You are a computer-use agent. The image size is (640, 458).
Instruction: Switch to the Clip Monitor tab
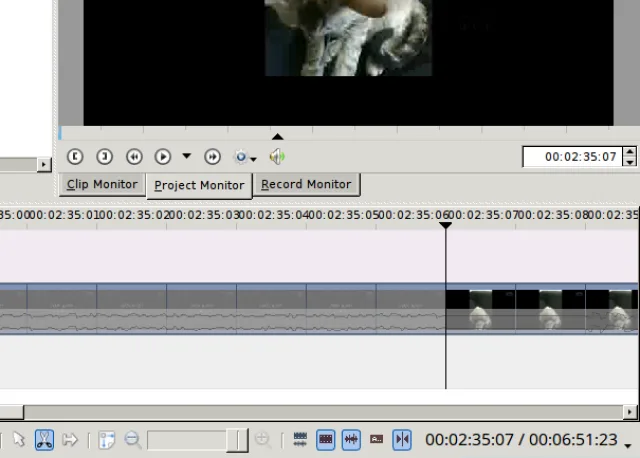(x=102, y=185)
